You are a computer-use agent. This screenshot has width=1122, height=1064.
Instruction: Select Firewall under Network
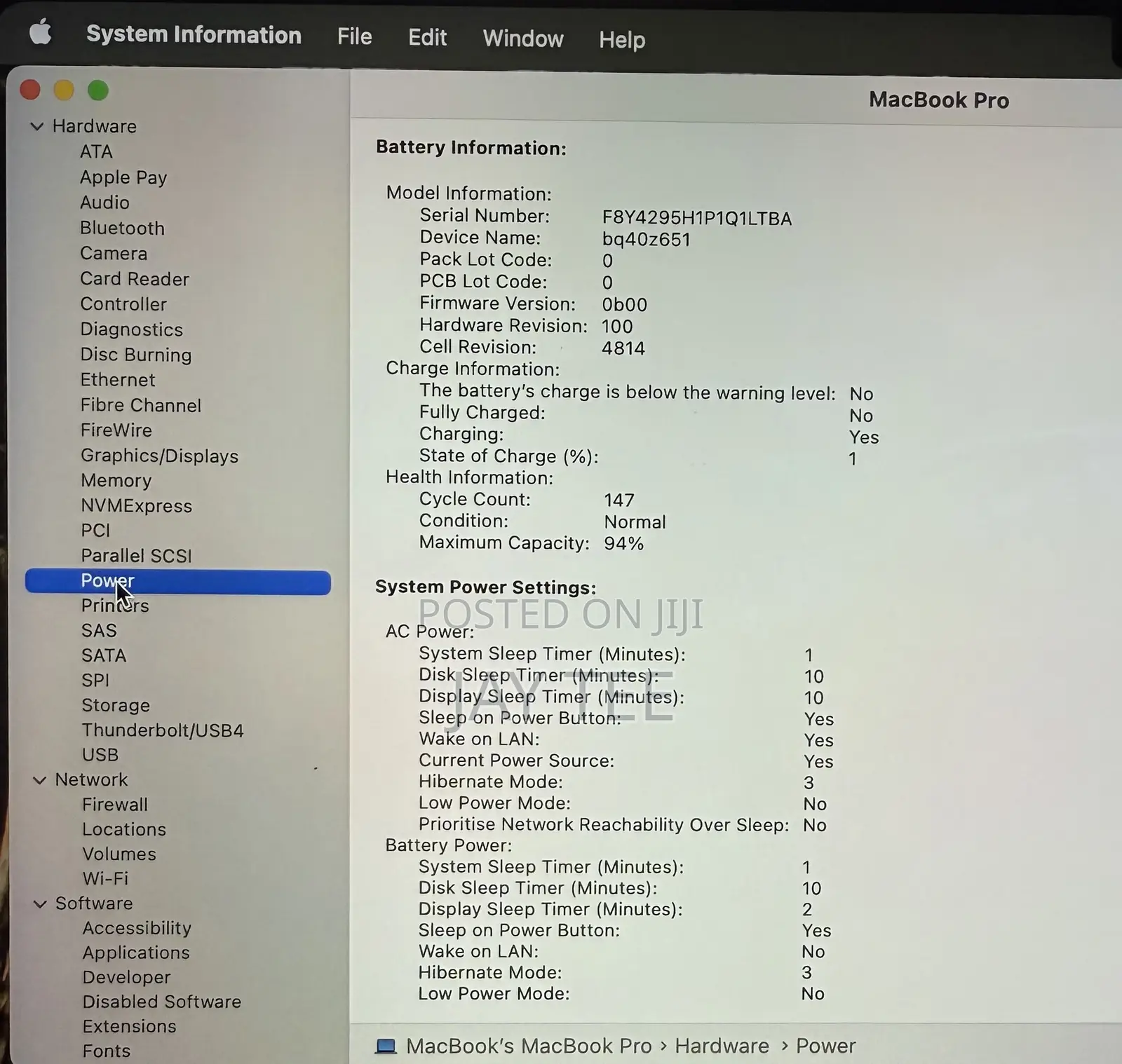tap(115, 805)
